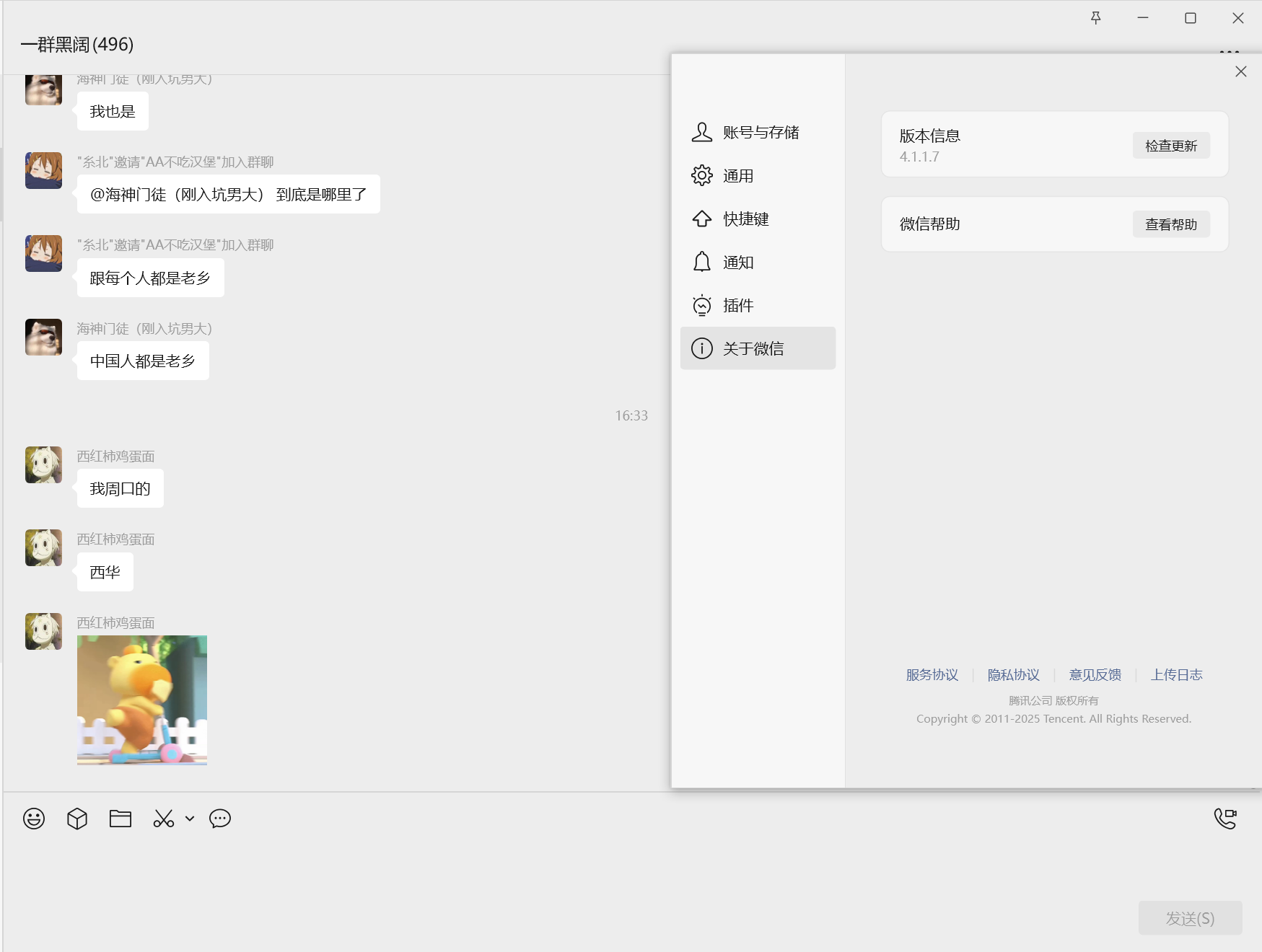The image size is (1262, 952).
Task: Open the emoji panel in the chat toolbar
Action: pyautogui.click(x=33, y=819)
